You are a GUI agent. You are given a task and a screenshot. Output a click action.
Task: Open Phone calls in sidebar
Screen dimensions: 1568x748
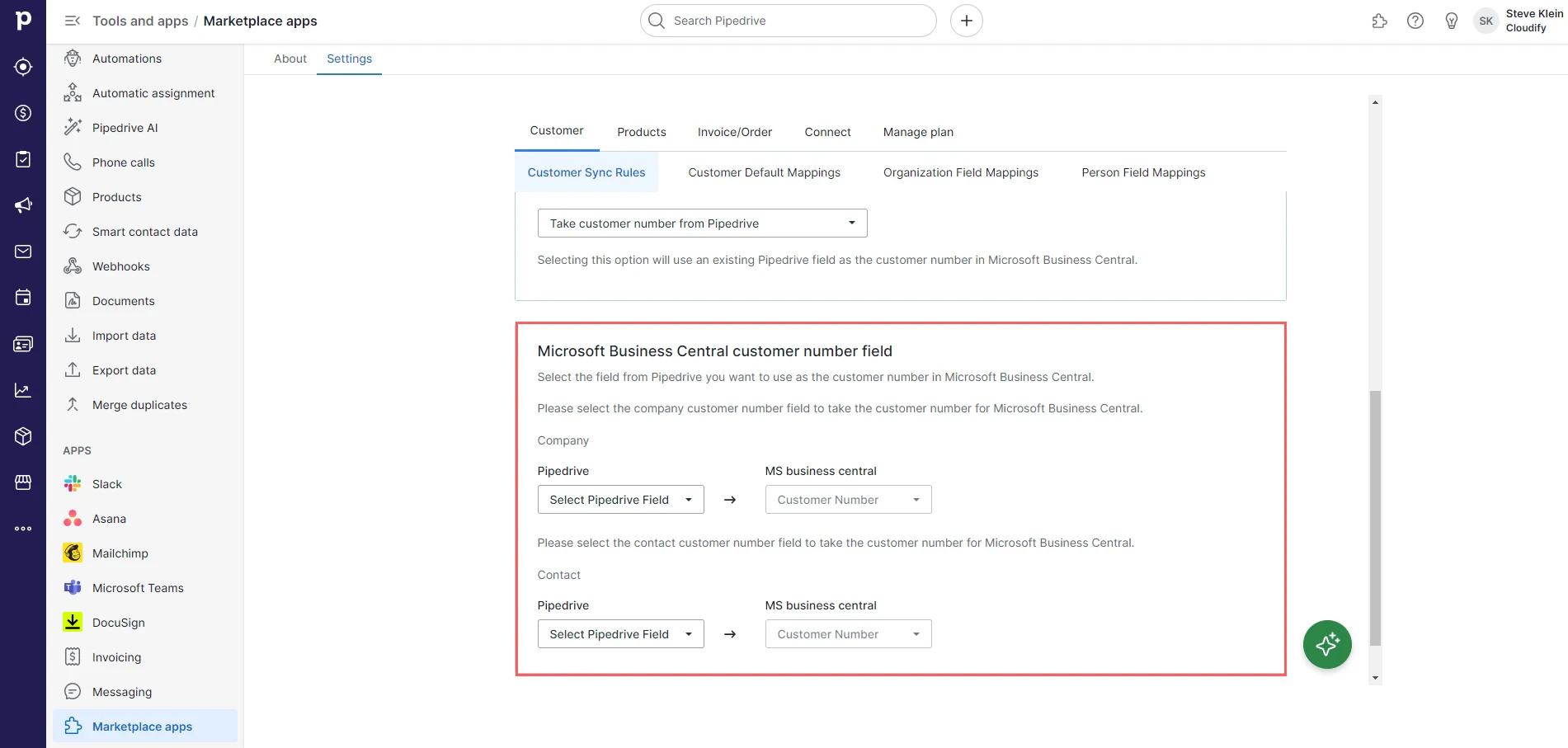145,162
